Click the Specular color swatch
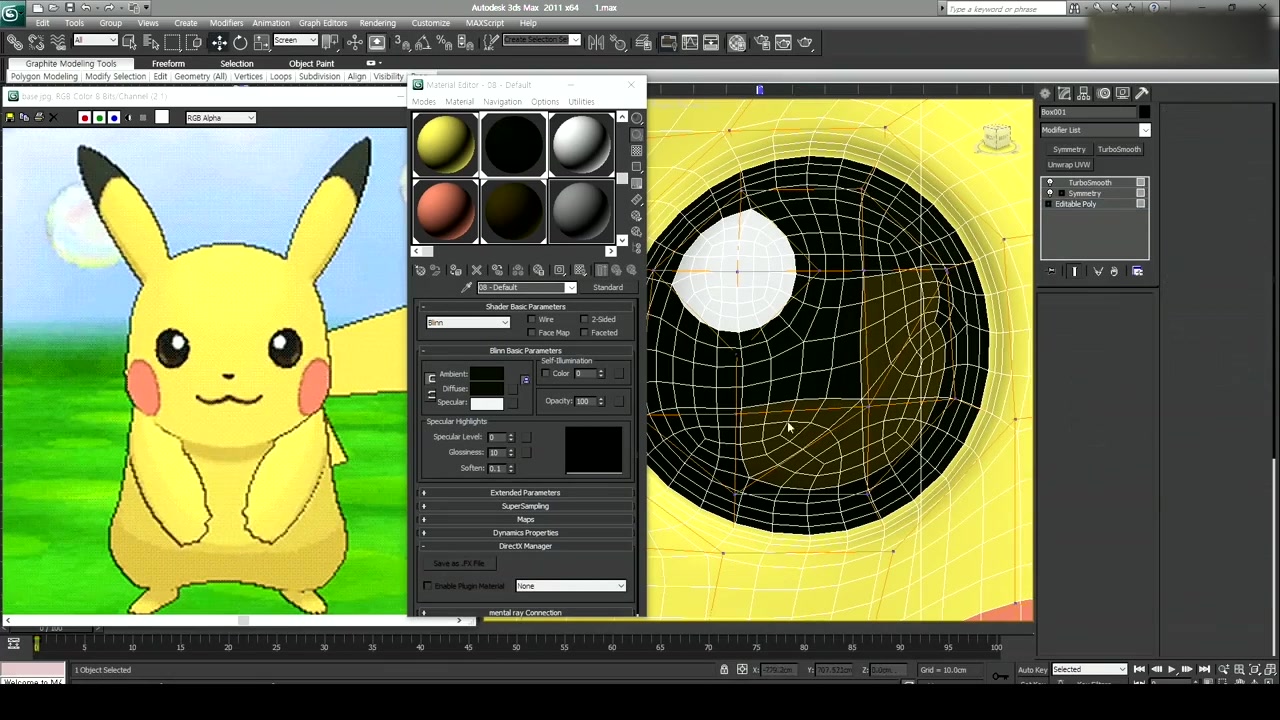Image resolution: width=1280 pixels, height=720 pixels. tap(487, 403)
